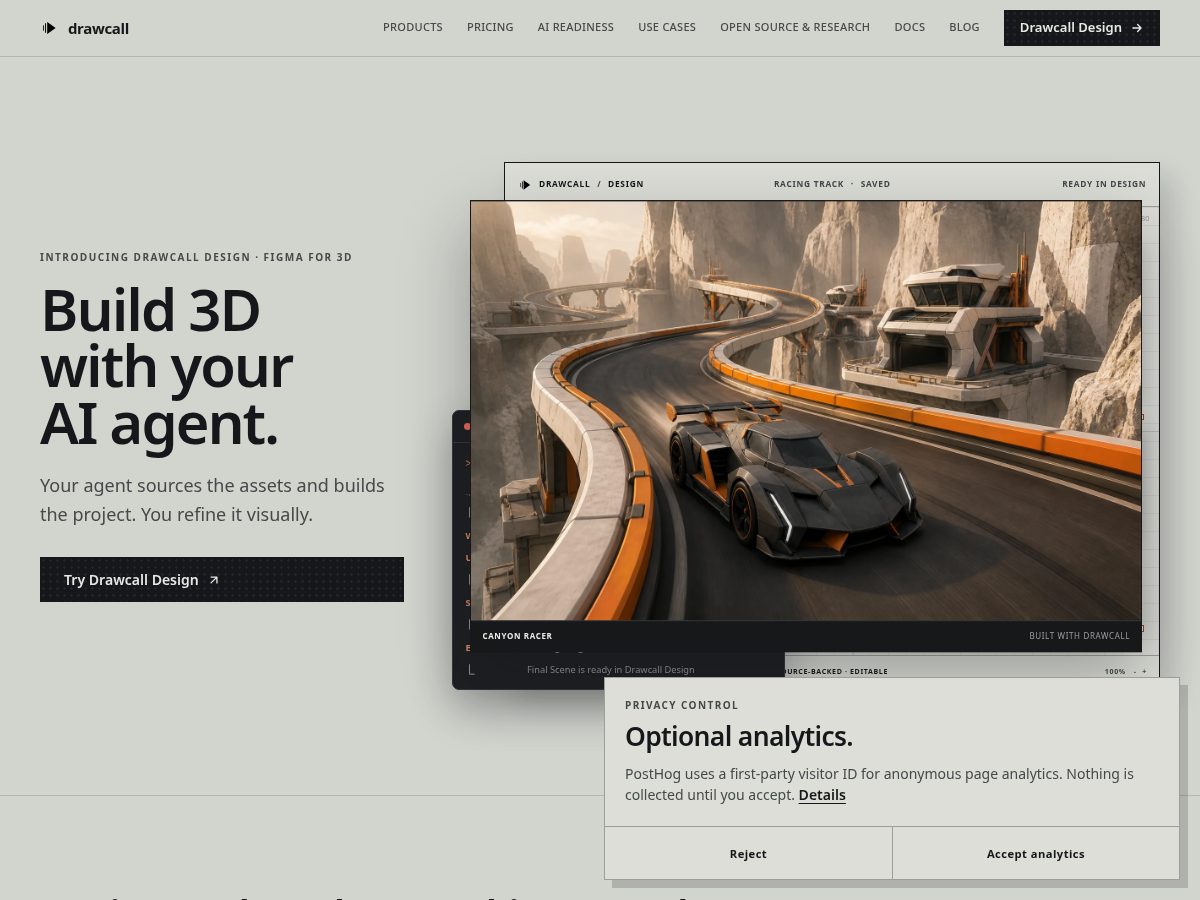
Task: Click the Try Drawcall Design button
Action: coord(222,580)
